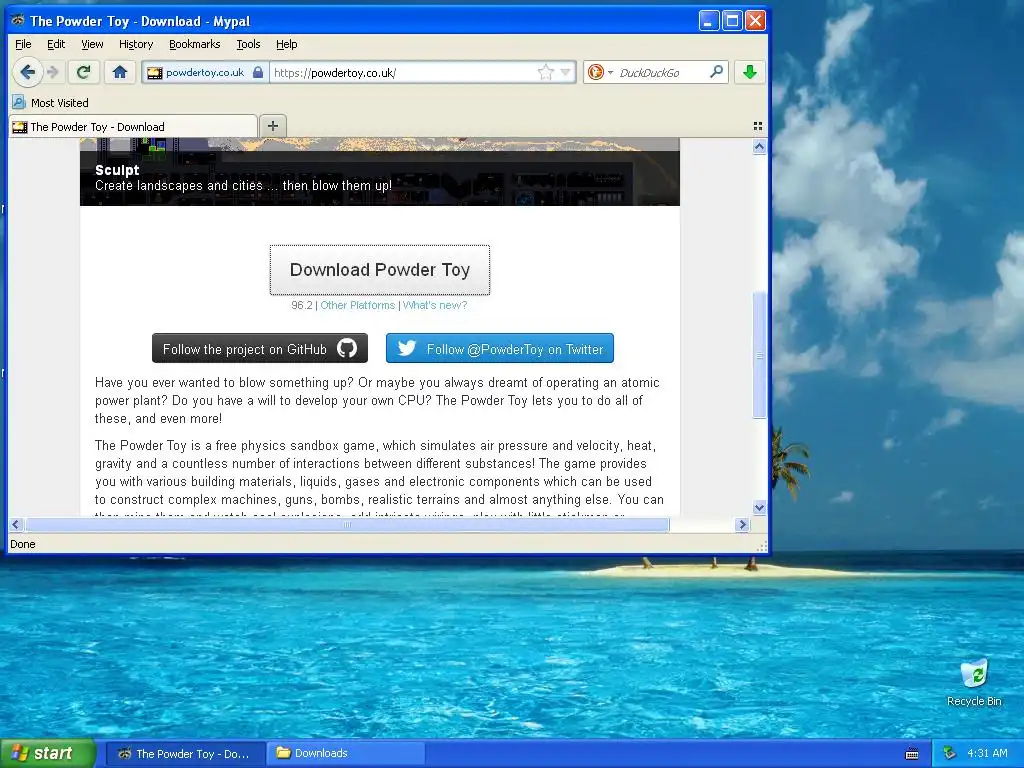Close the Mypal browser window

point(756,21)
